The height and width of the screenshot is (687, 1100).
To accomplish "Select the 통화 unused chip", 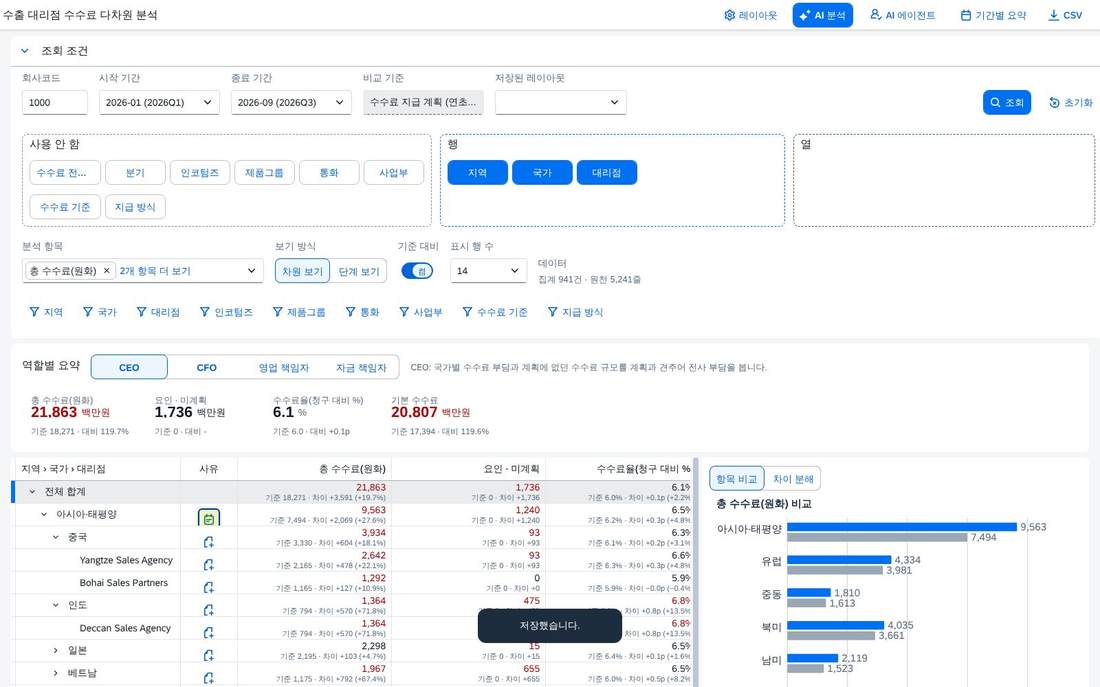I will click(329, 173).
